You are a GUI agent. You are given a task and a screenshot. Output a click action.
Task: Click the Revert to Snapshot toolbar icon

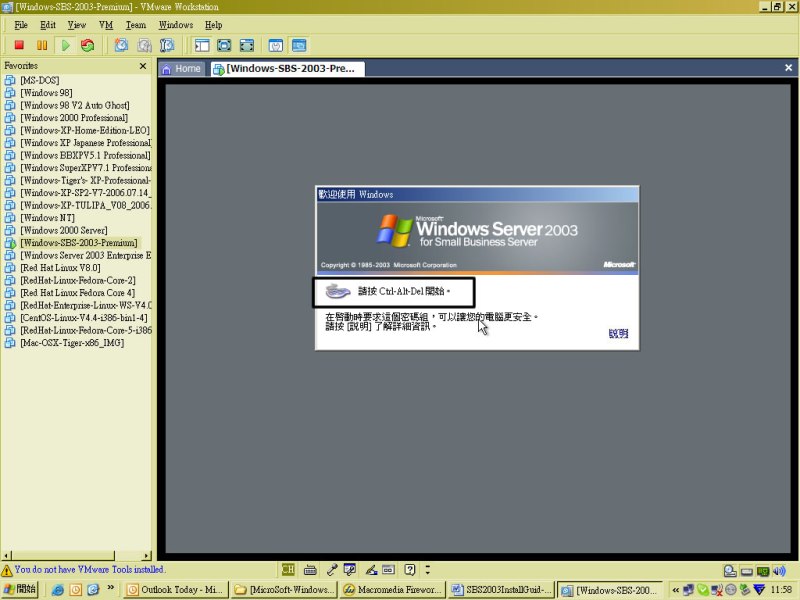(144, 45)
